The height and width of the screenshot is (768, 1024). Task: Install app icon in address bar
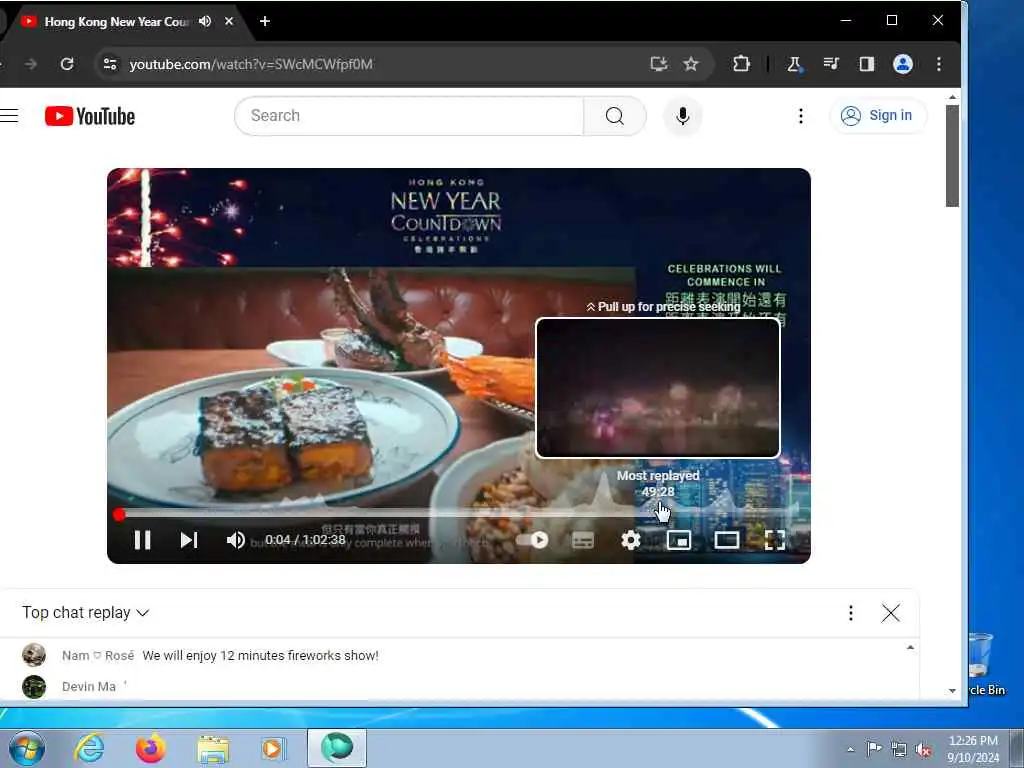click(659, 64)
